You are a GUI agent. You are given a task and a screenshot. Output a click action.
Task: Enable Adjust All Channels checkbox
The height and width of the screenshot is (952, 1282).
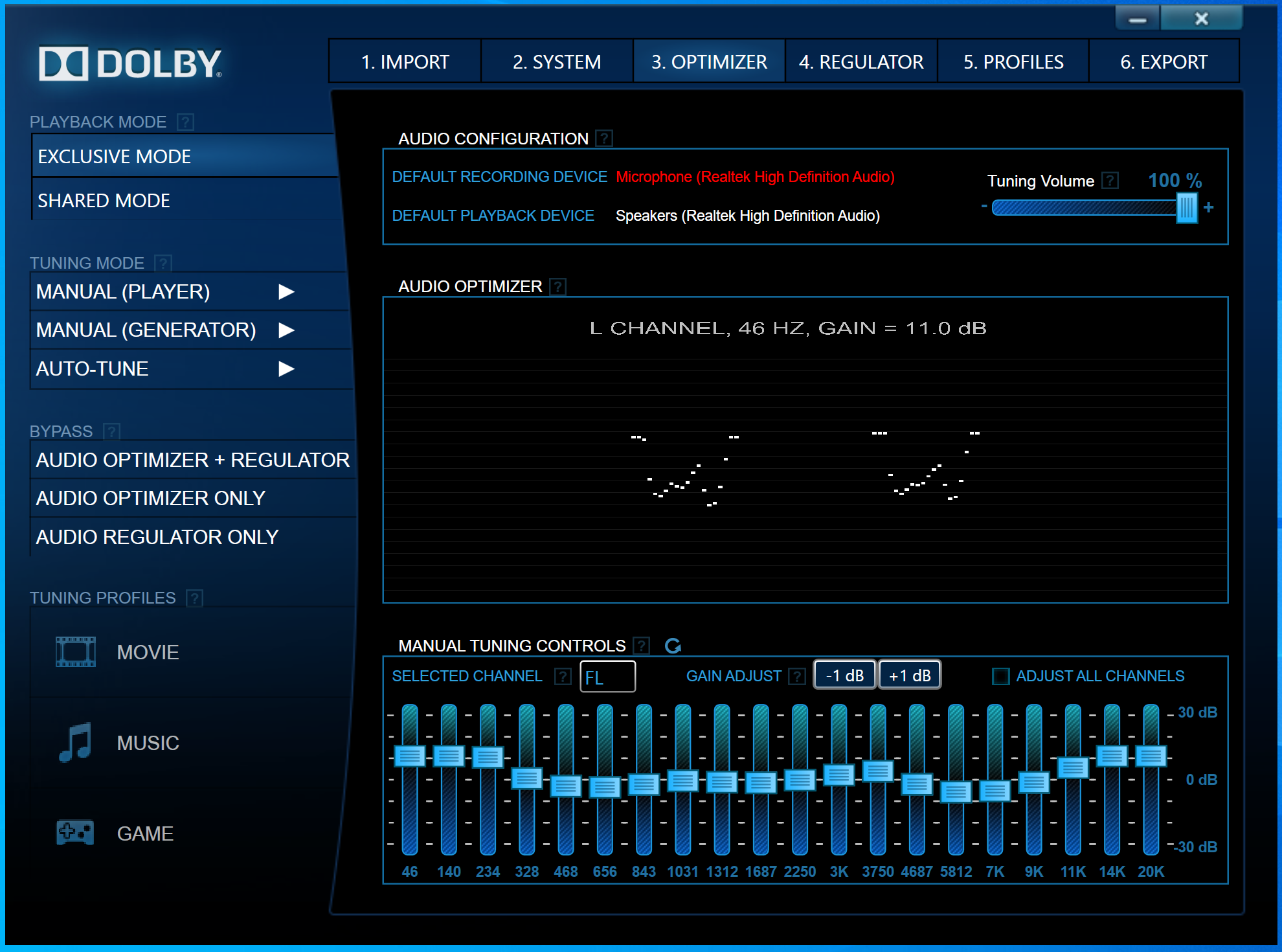tap(1001, 676)
